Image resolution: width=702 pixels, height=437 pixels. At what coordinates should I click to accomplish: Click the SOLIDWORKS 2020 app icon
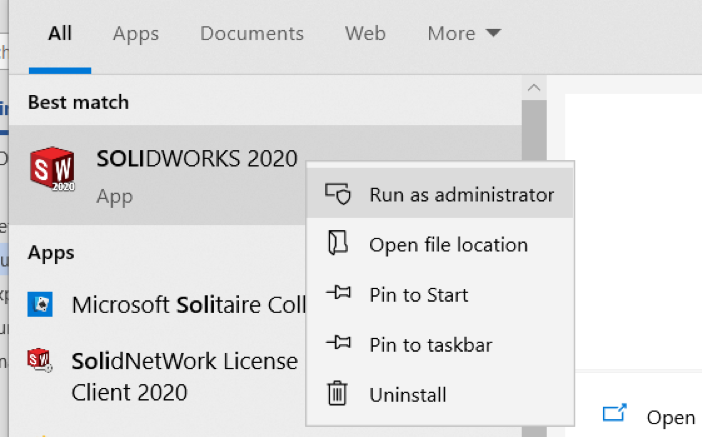coord(52,168)
